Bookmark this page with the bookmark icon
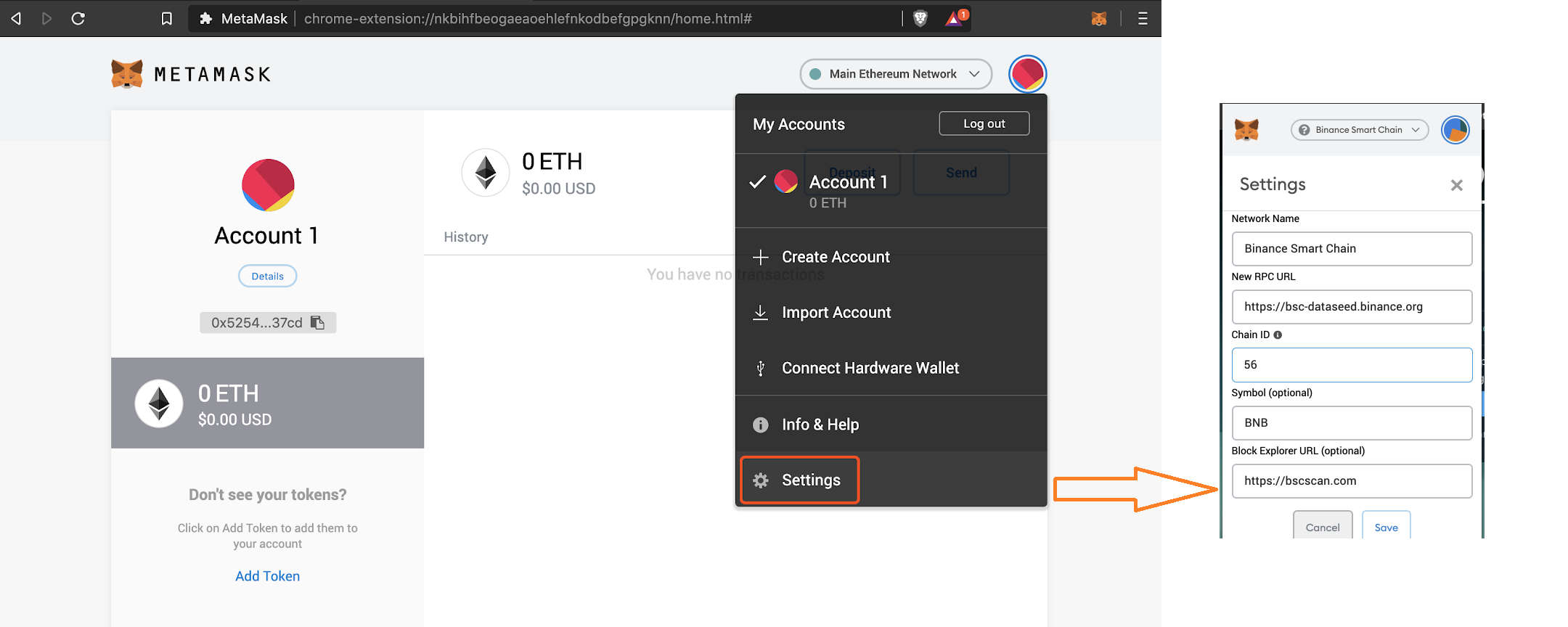This screenshot has width=1568, height=627. [167, 18]
